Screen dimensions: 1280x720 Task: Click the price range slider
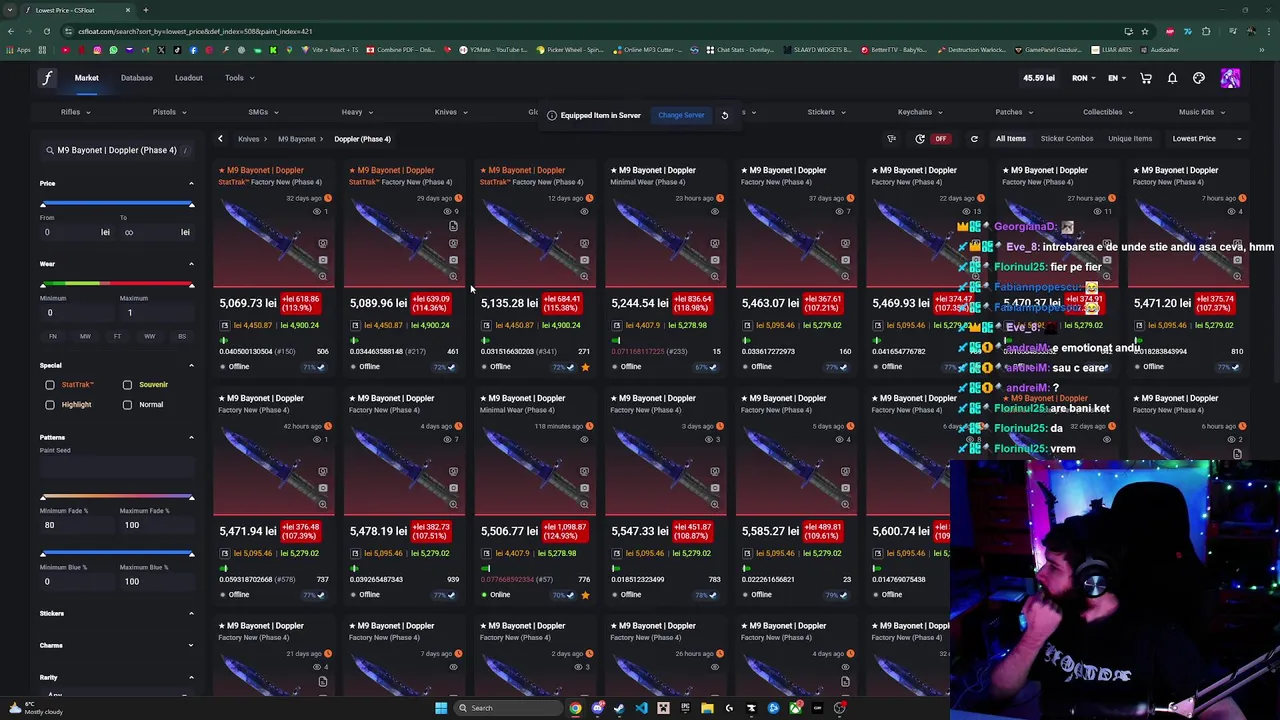(x=117, y=205)
